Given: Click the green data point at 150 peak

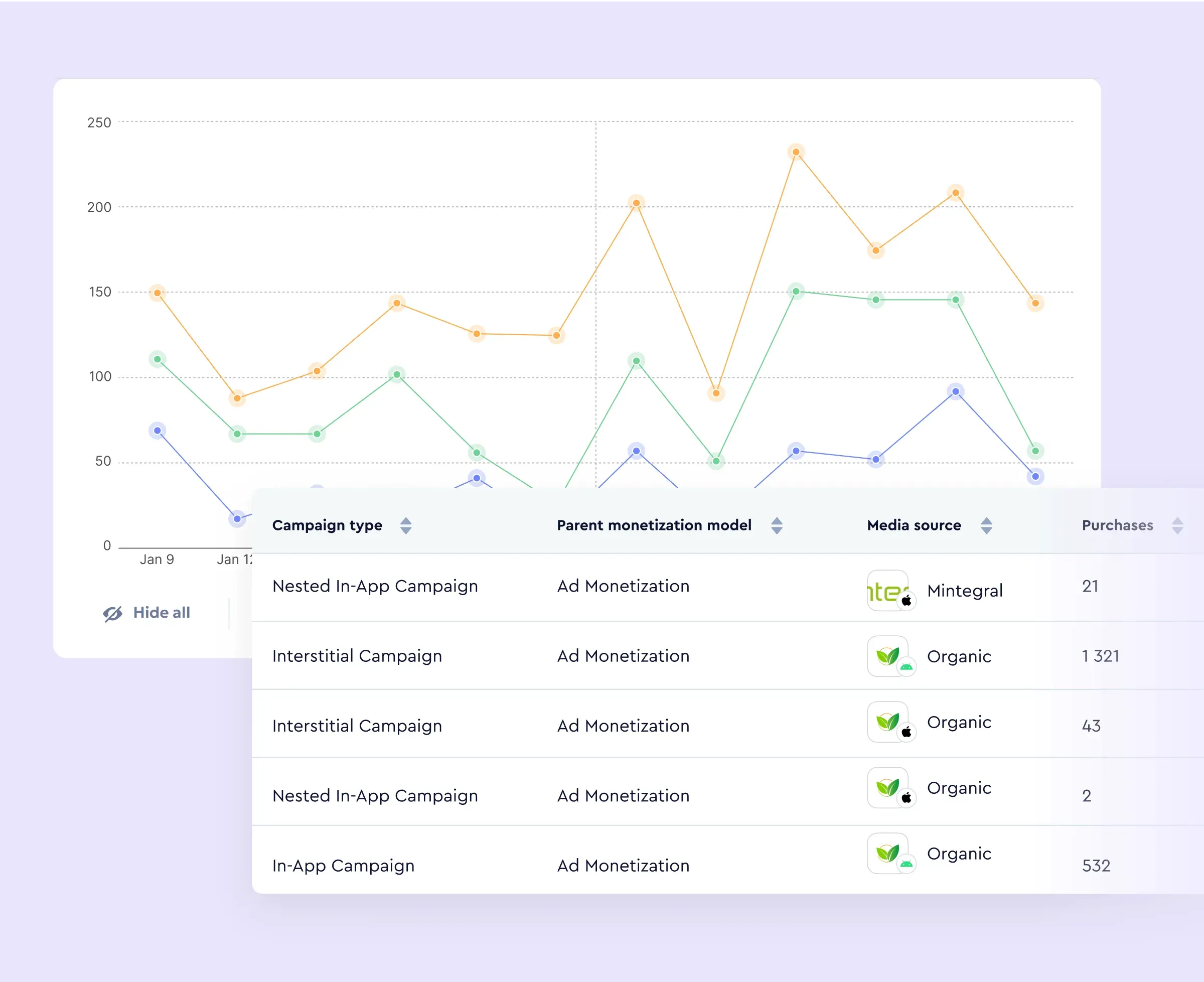Looking at the screenshot, I should 796,292.
